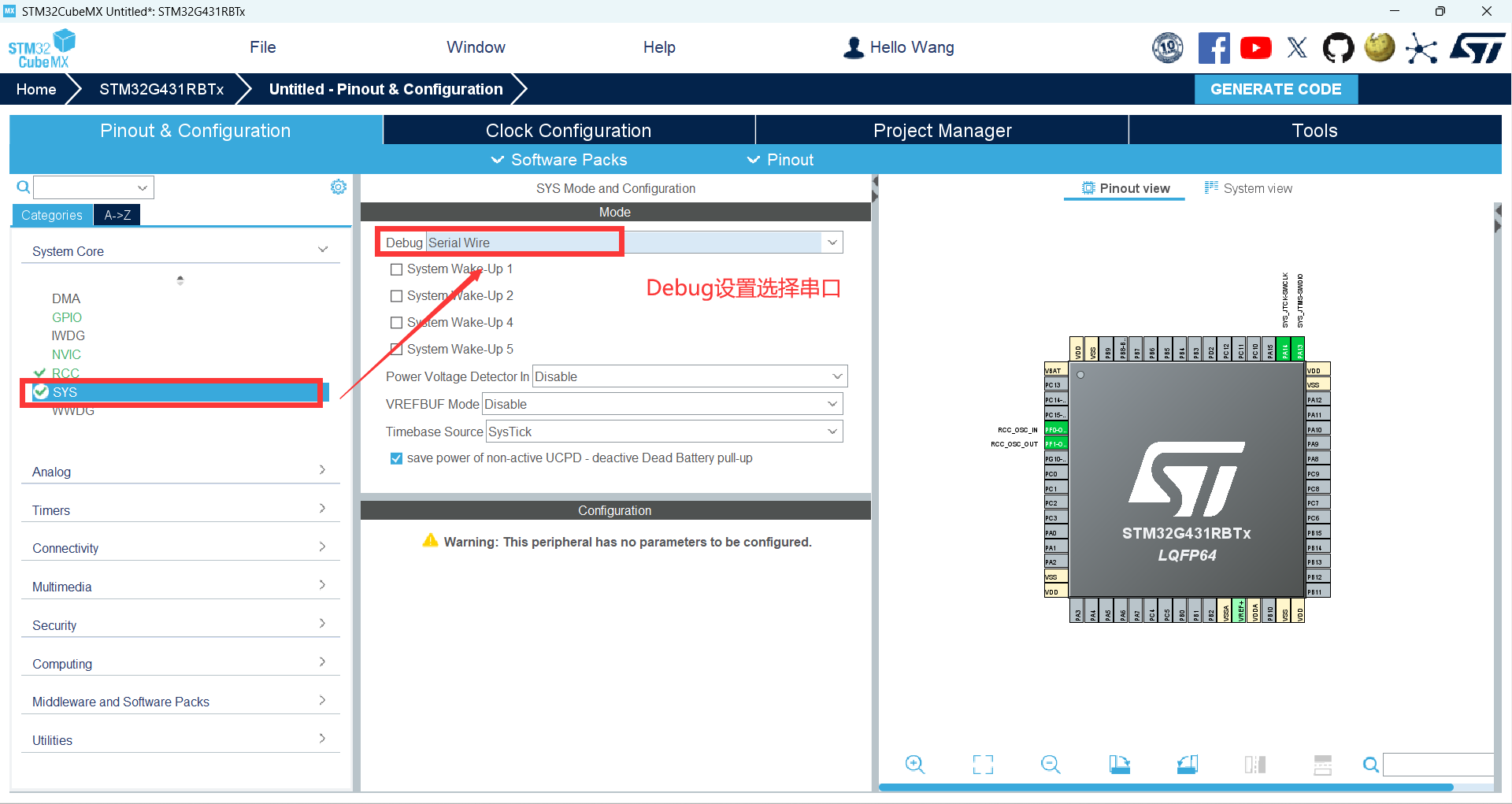Click the green PA14 pin on chip
The image size is (1512, 804).
pos(1285,349)
